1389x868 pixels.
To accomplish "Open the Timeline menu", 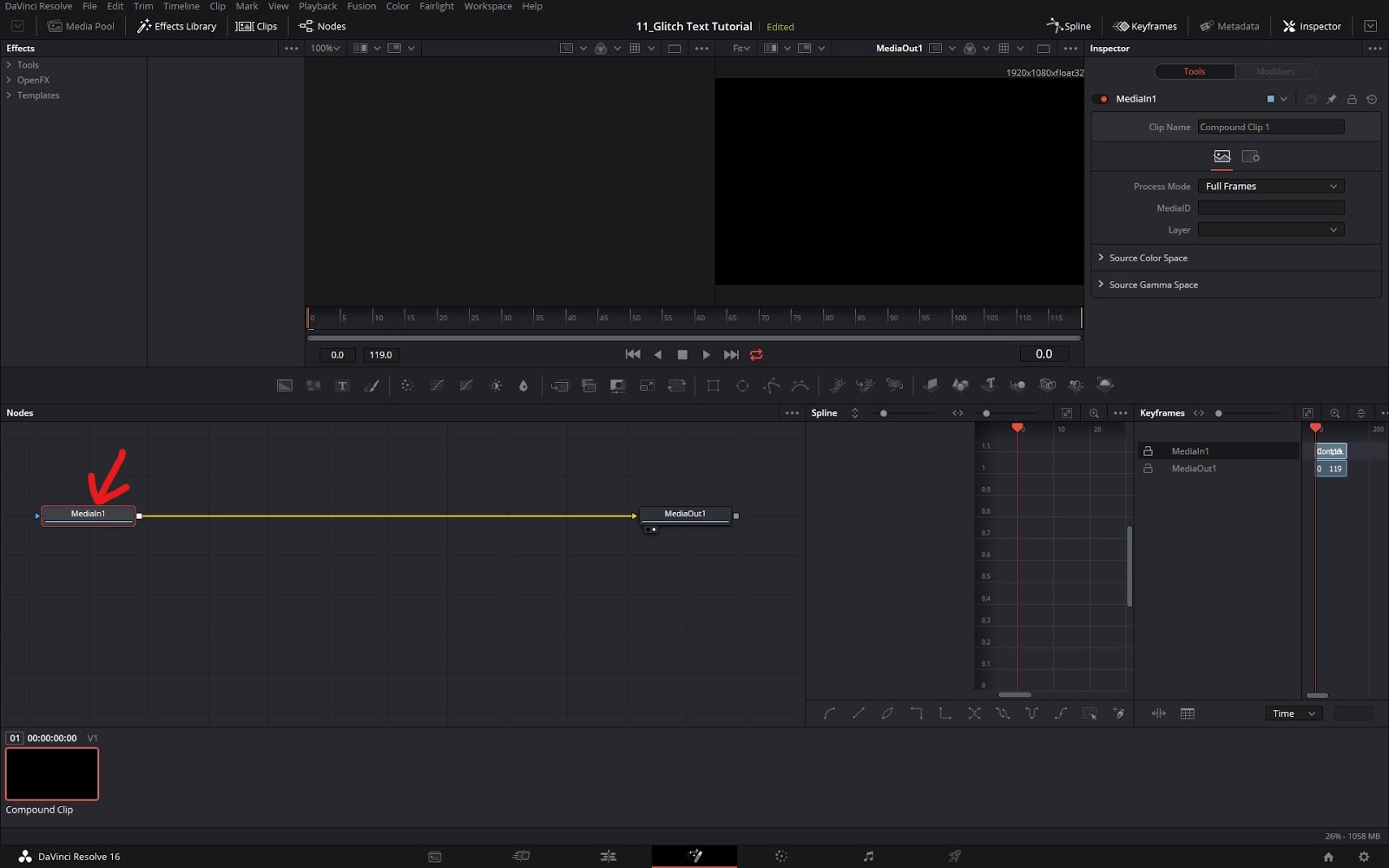I will (x=181, y=6).
